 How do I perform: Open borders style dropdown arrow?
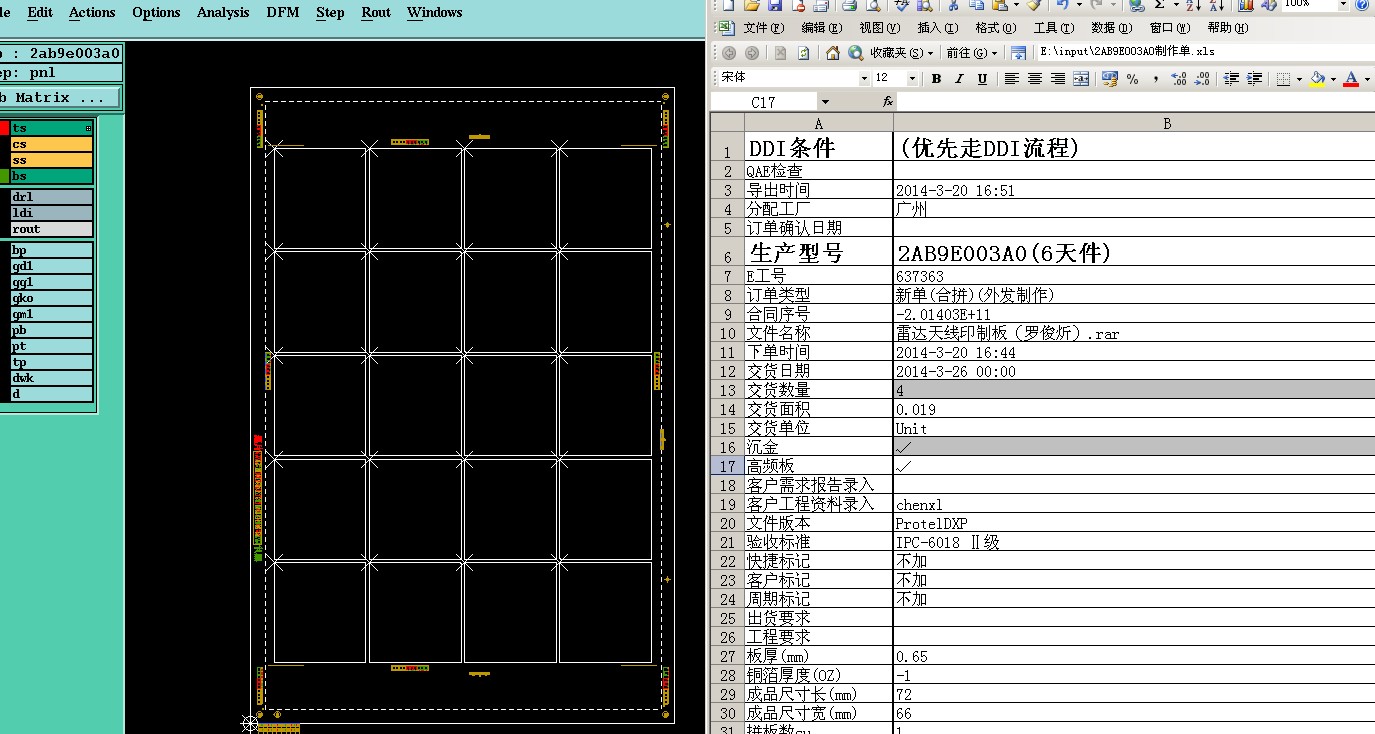click(x=1298, y=79)
